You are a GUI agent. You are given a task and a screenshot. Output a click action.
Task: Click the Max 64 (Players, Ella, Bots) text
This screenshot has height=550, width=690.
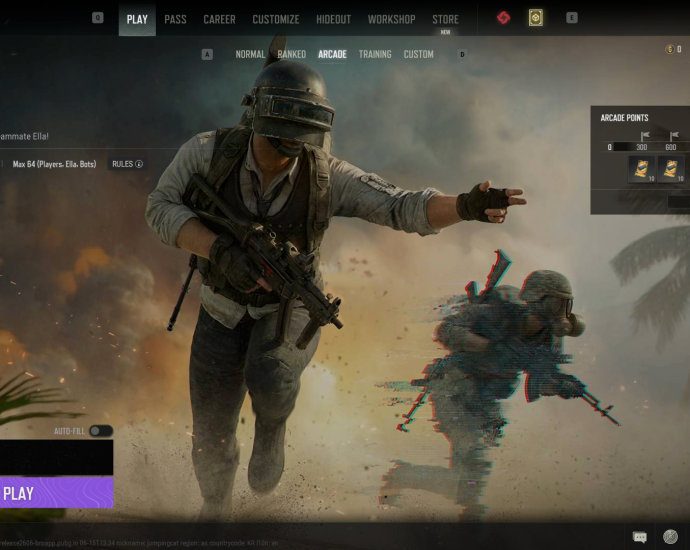[54, 164]
